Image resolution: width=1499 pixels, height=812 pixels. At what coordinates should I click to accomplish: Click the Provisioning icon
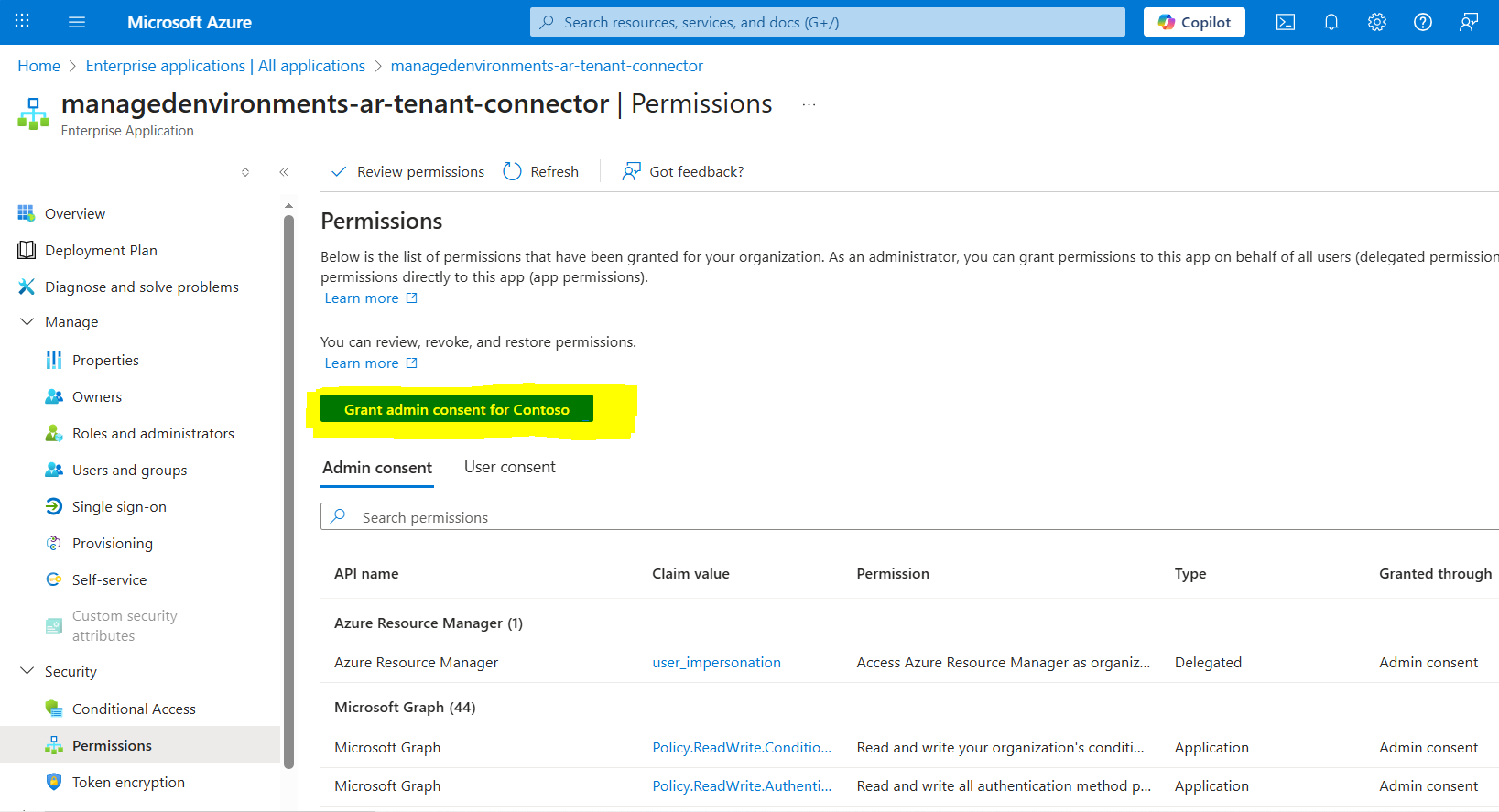(54, 543)
